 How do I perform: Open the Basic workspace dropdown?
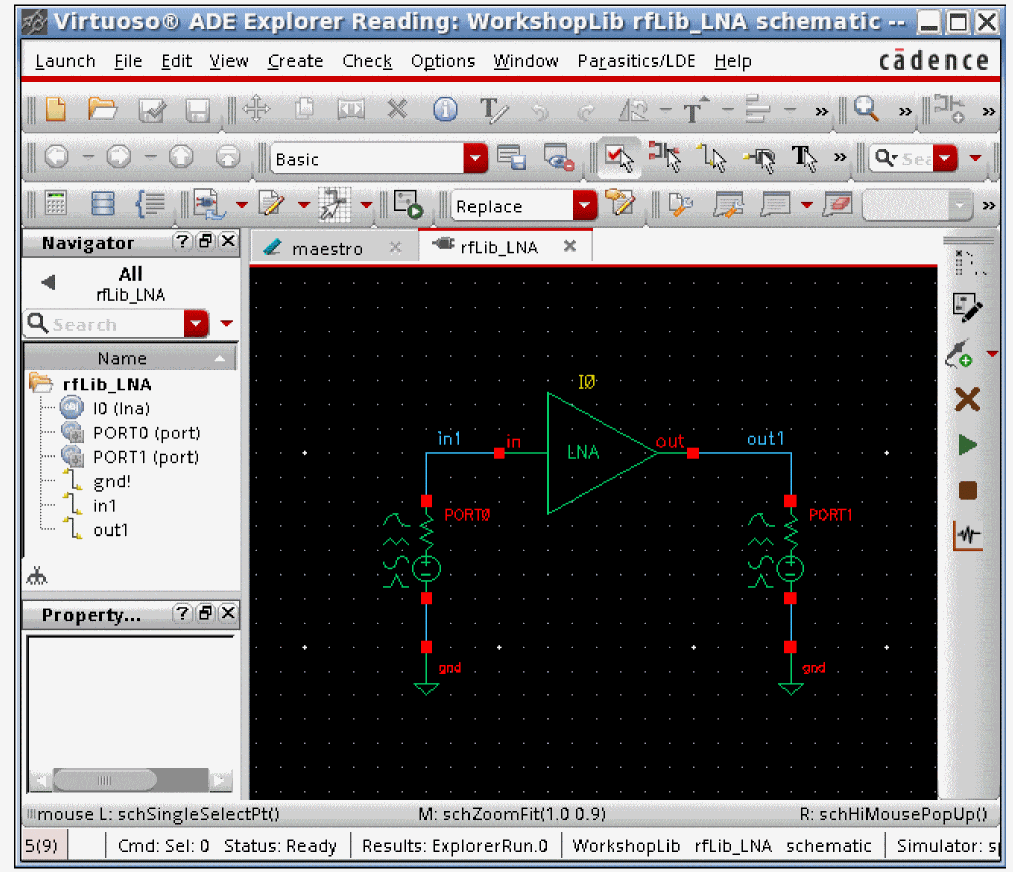[x=476, y=158]
